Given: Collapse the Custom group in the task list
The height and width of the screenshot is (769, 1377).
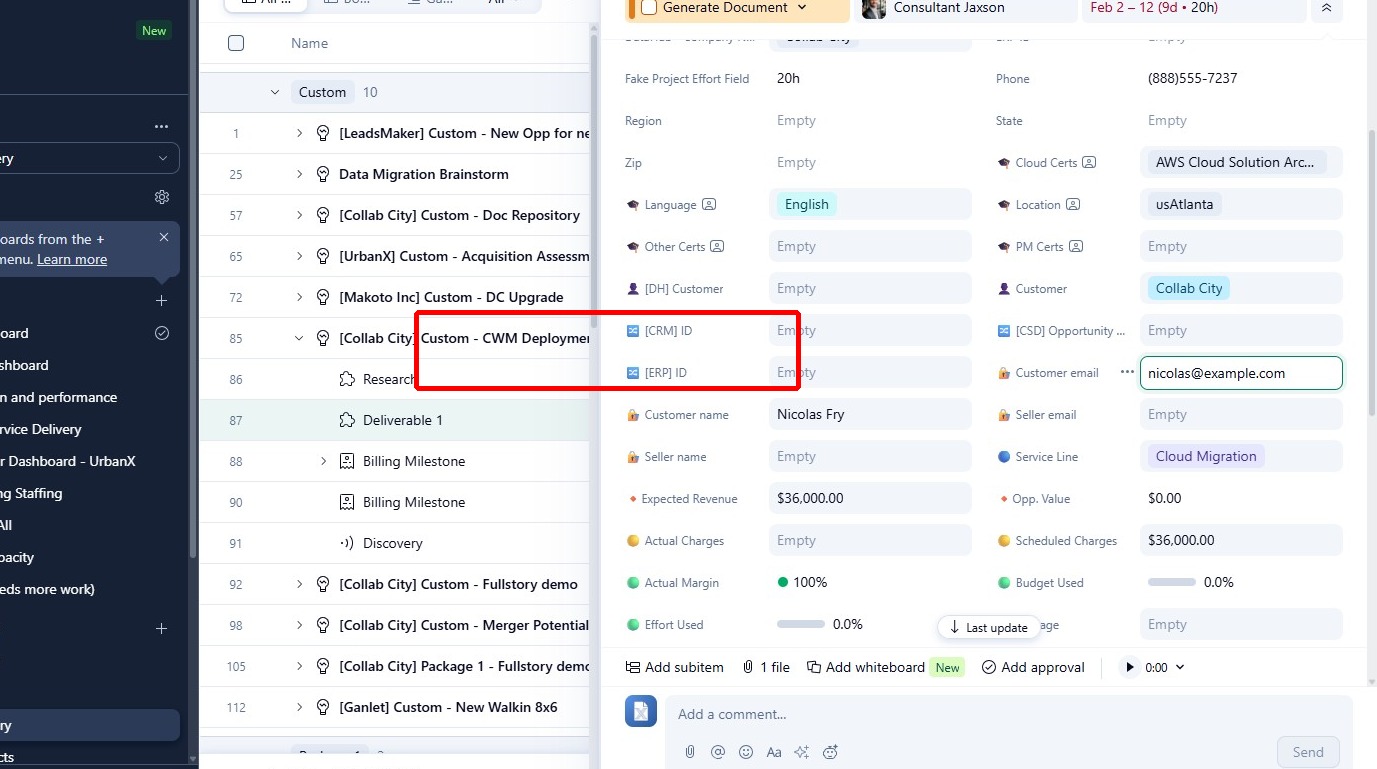Looking at the screenshot, I should tap(275, 91).
